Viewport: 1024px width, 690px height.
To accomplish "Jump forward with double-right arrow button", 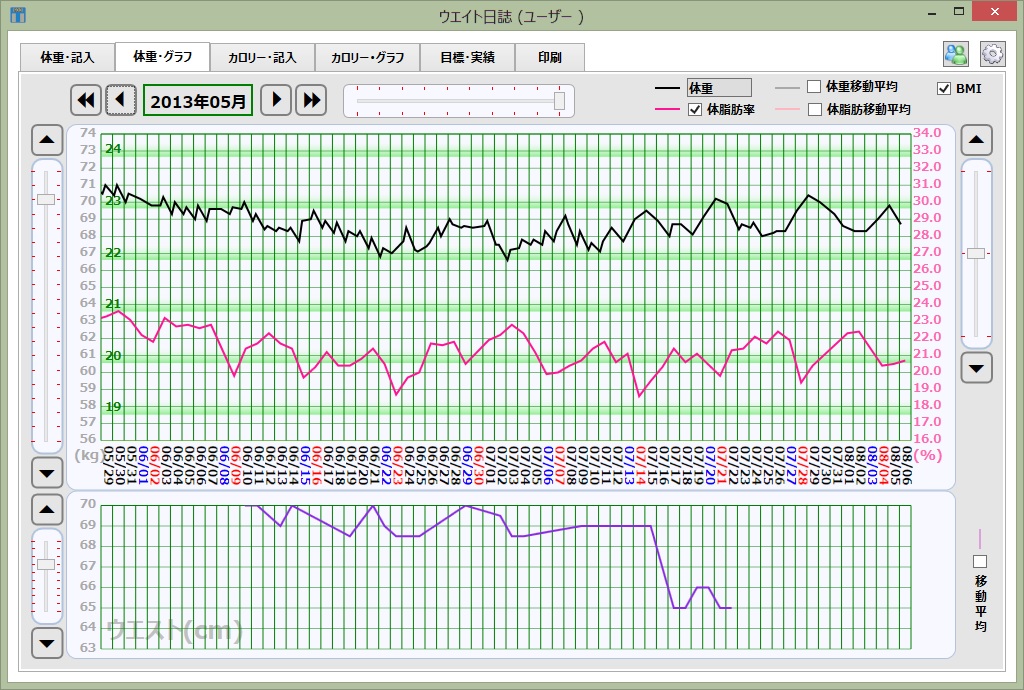I will (x=311, y=100).
